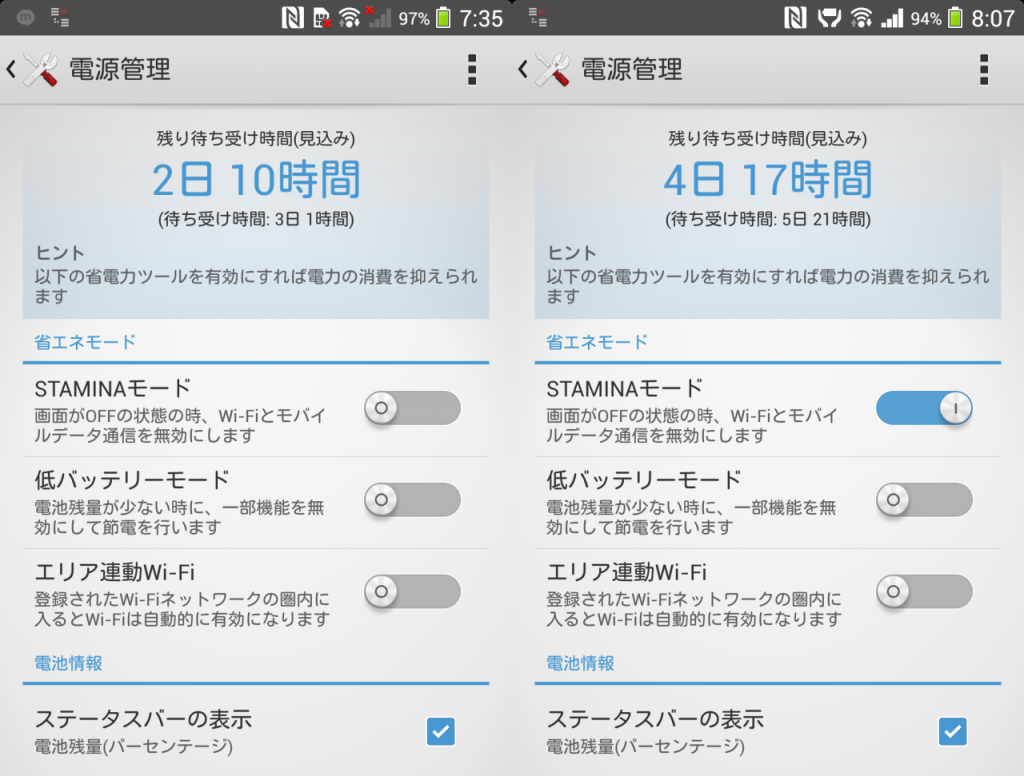
Task: Open STAMINAモード settings in right screen
Action: coord(692,411)
